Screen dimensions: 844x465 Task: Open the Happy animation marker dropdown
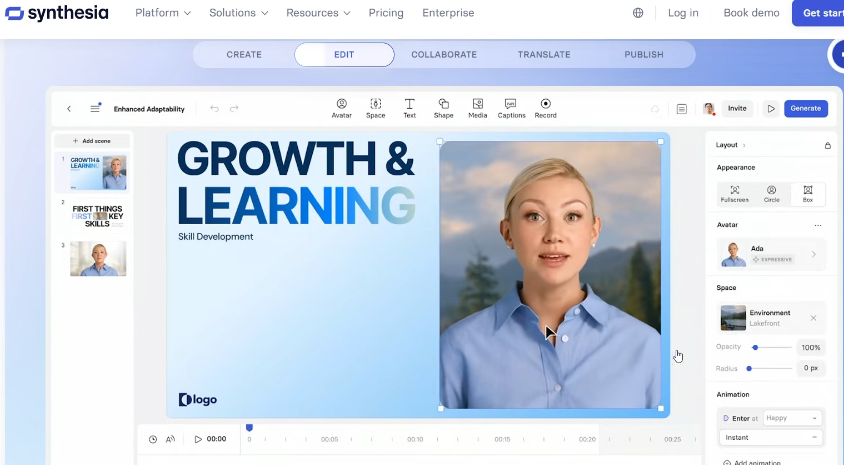click(792, 418)
